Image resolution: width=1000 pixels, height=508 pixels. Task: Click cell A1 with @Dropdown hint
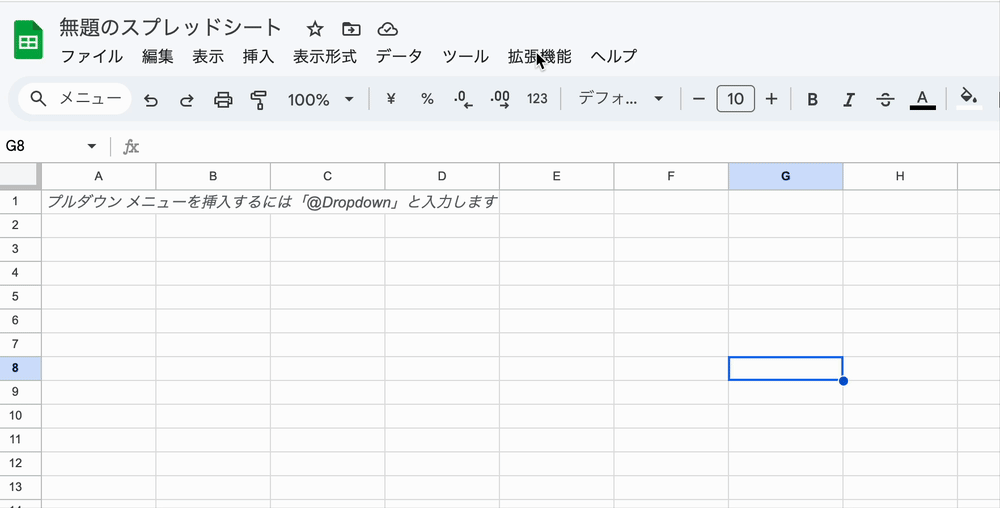click(x=99, y=202)
